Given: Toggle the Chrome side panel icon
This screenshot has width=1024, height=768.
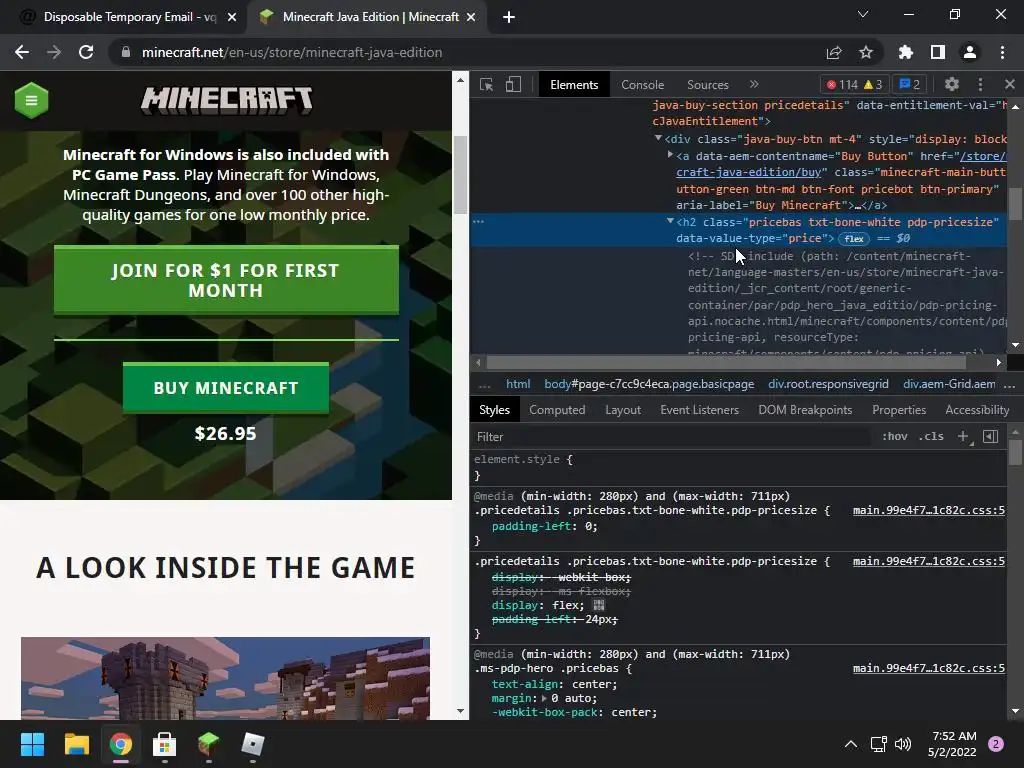Looking at the screenshot, I should click(x=938, y=52).
